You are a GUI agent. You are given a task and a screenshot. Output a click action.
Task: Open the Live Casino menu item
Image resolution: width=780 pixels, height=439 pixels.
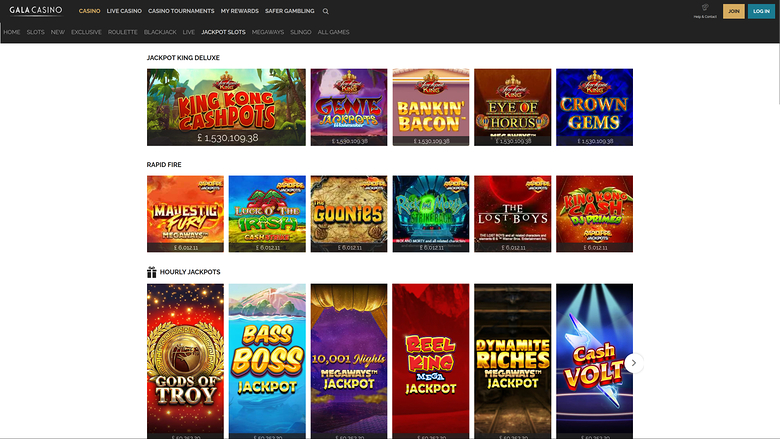(x=124, y=11)
